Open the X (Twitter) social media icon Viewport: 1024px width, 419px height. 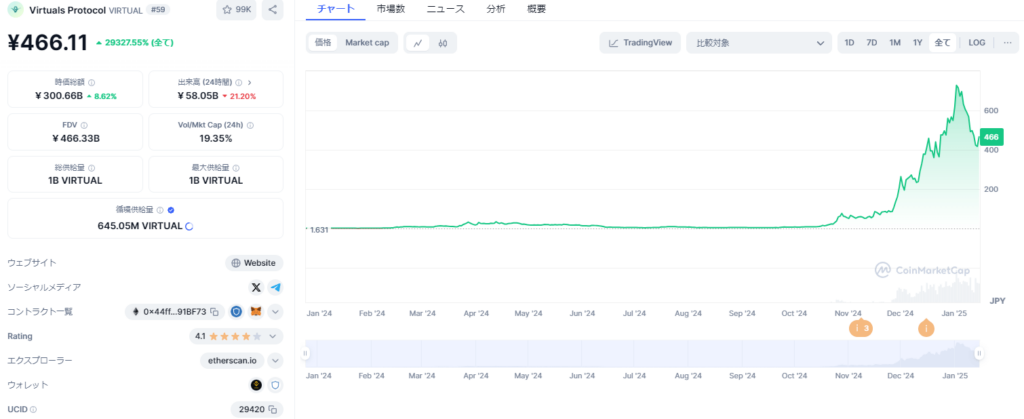(x=256, y=287)
